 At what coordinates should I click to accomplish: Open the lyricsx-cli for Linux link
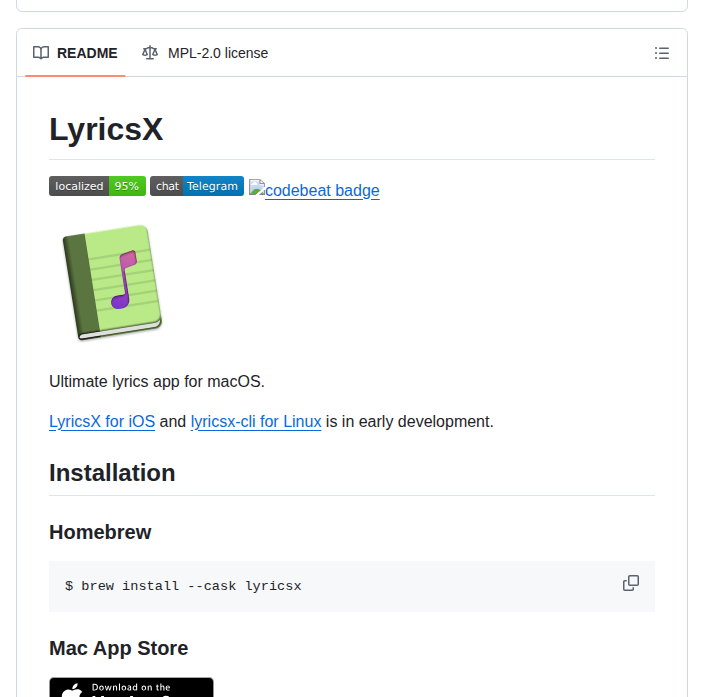[x=256, y=421]
